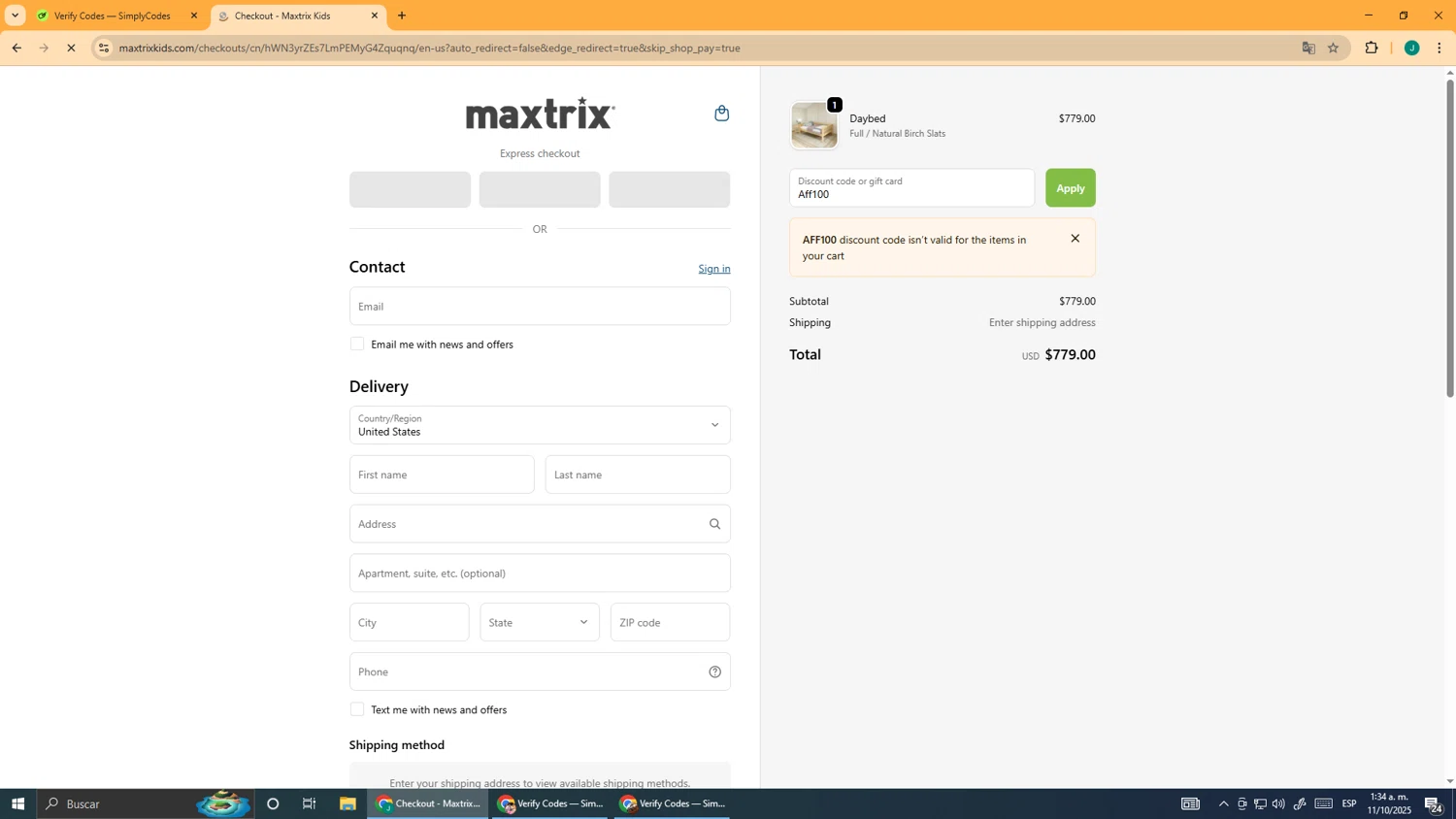Open the shopping bag cart icon
Screen dimensions: 1456x819
721,114
